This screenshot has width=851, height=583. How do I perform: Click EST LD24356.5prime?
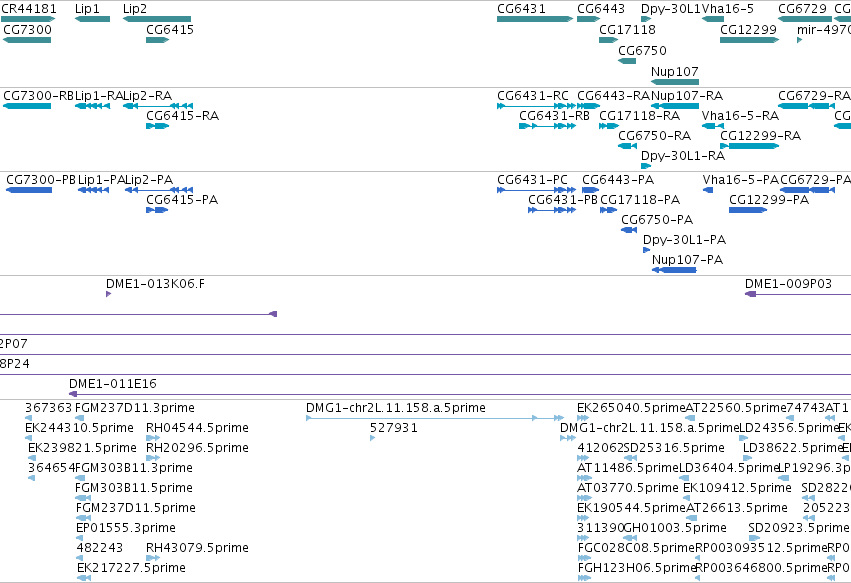(789, 428)
